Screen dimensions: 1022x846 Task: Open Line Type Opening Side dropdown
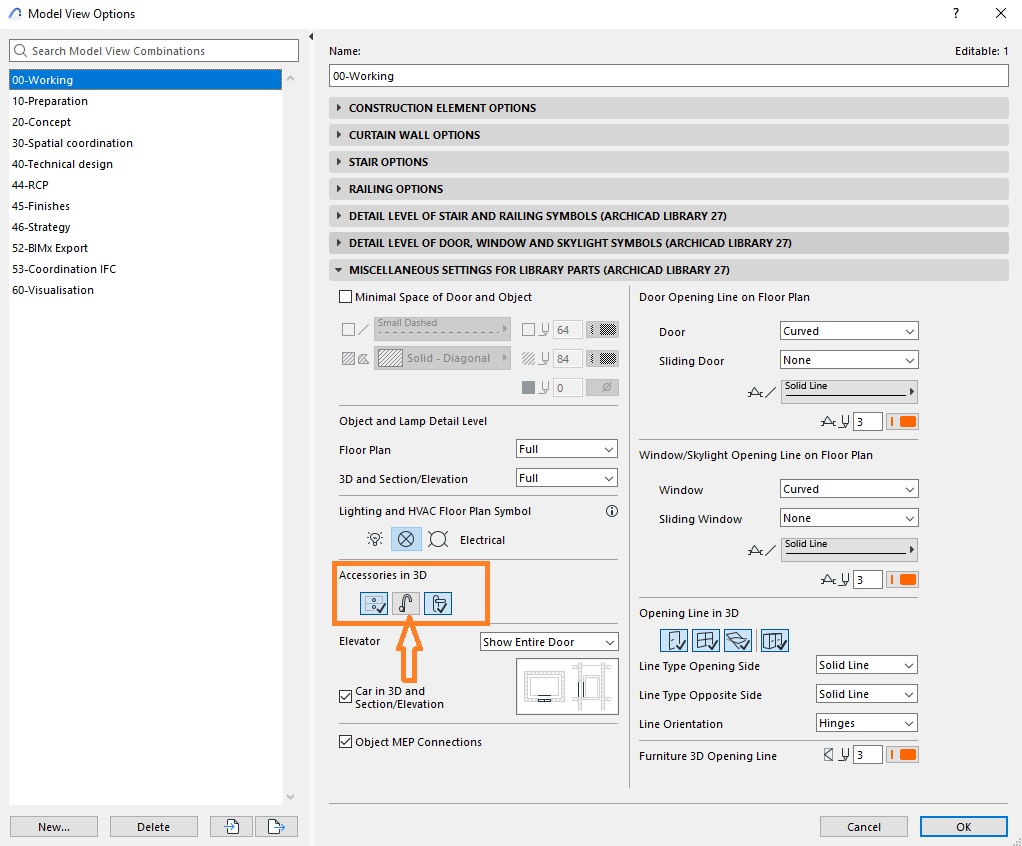coord(867,665)
